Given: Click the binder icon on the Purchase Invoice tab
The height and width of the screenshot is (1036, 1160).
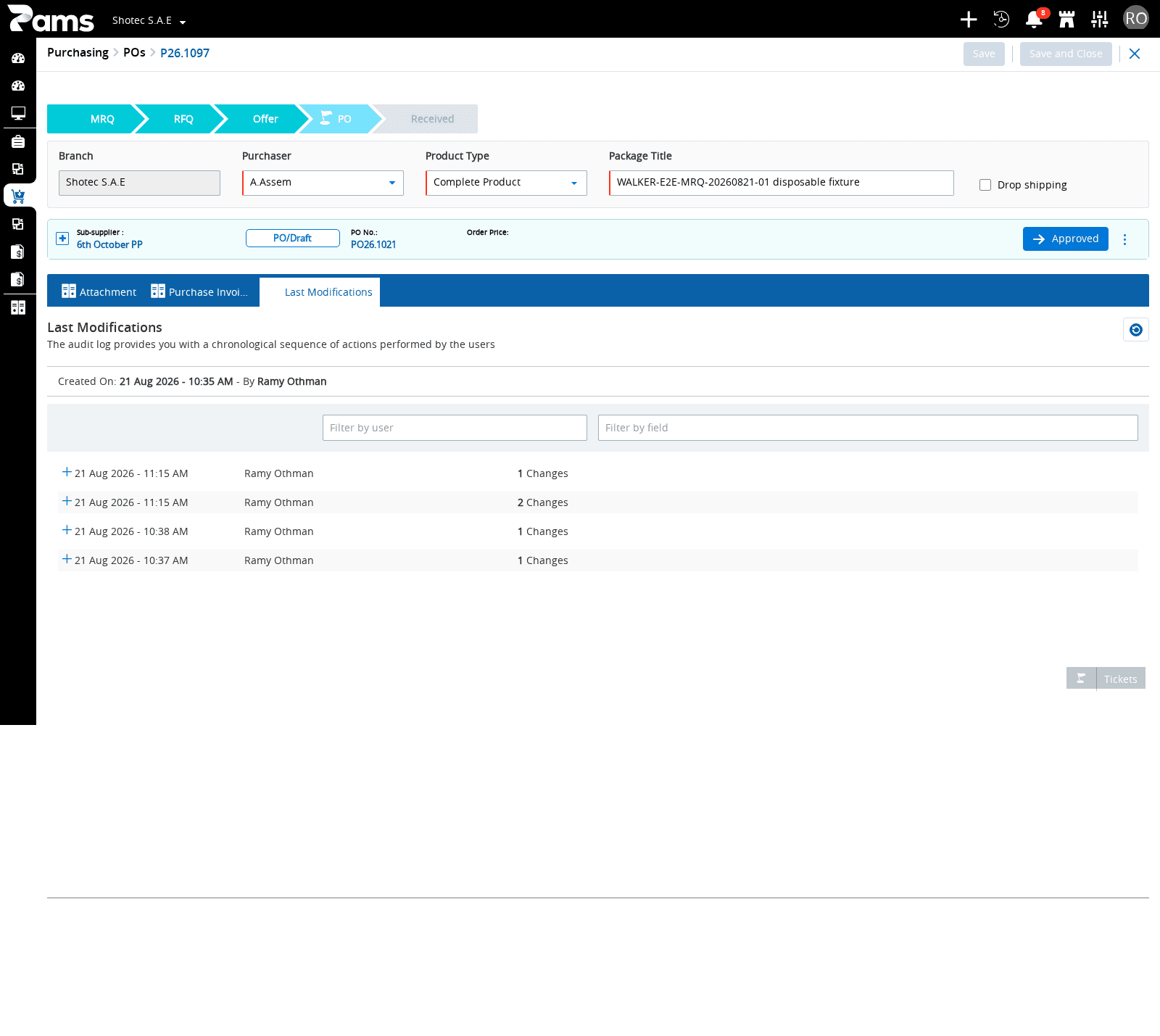Looking at the screenshot, I should 158,291.
